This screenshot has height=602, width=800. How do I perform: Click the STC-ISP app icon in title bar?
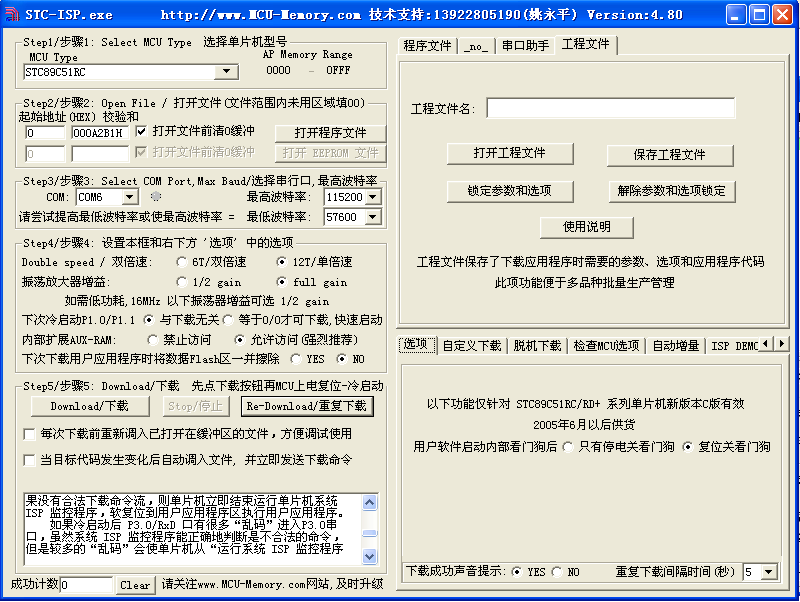coord(12,14)
